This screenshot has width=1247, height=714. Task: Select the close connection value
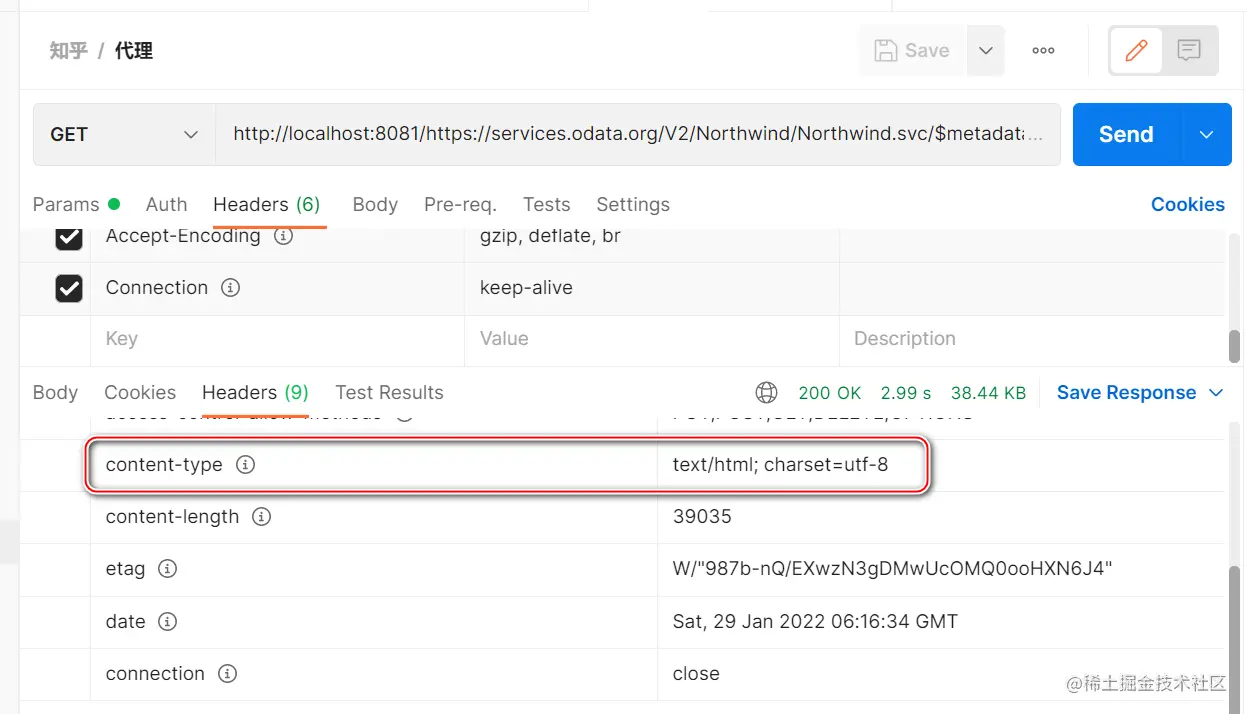pos(696,674)
